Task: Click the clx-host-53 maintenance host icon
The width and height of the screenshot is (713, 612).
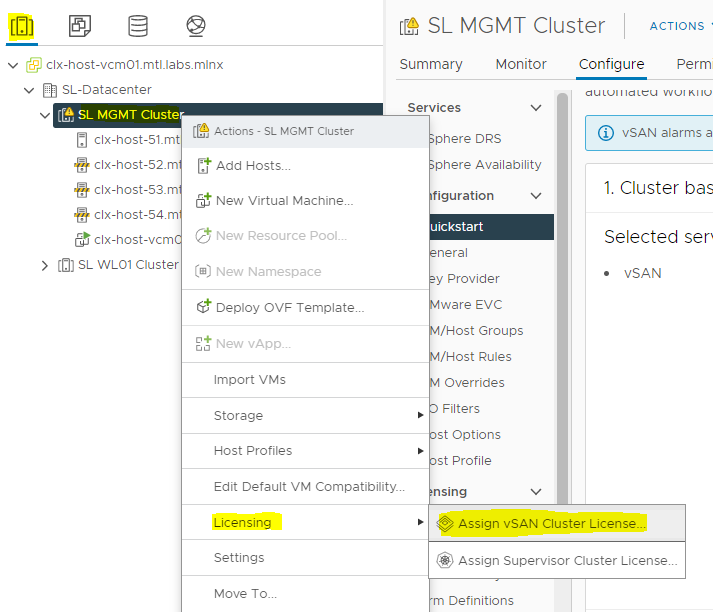Action: (81, 190)
